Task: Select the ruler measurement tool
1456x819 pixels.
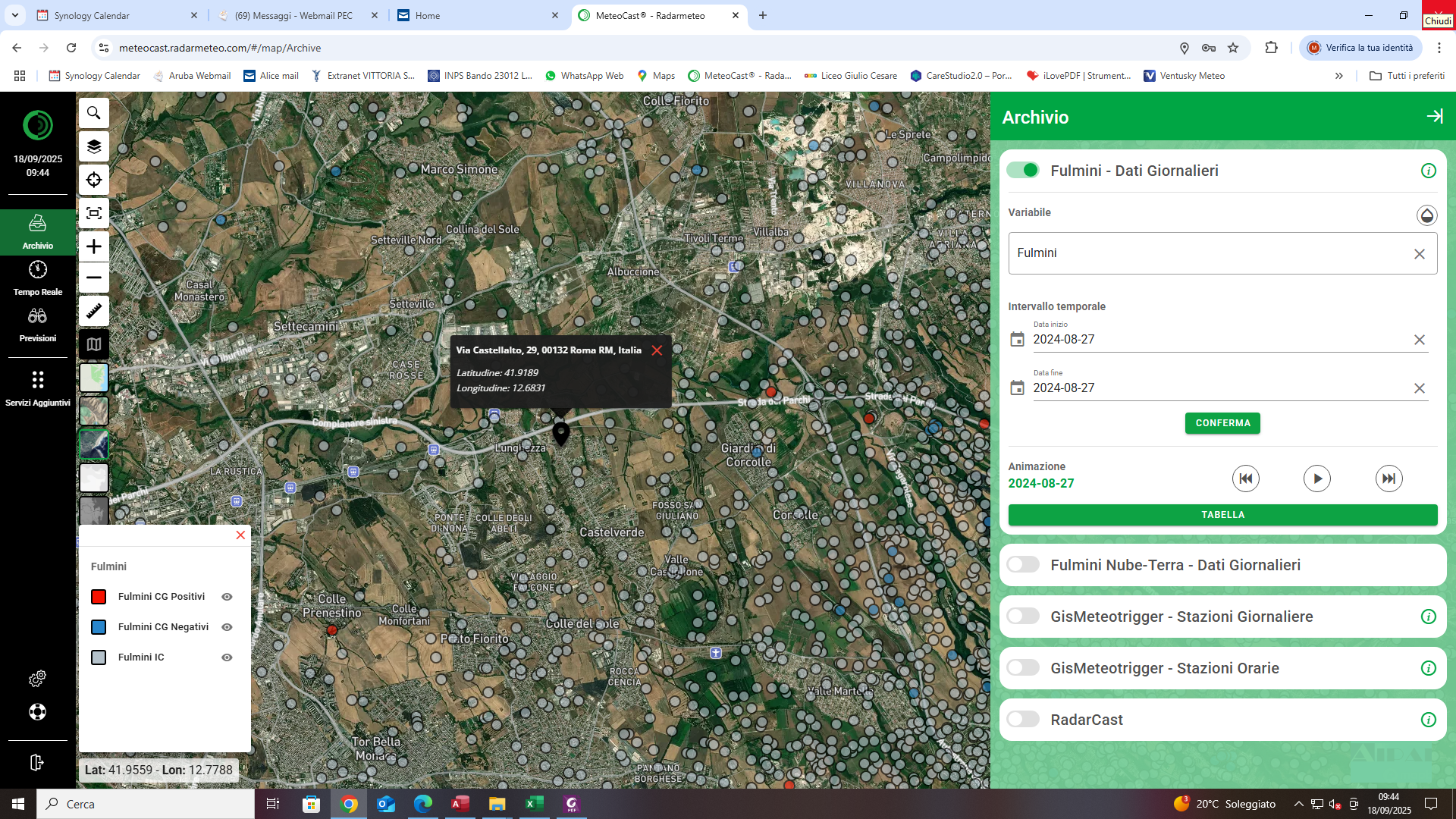Action: click(x=94, y=311)
